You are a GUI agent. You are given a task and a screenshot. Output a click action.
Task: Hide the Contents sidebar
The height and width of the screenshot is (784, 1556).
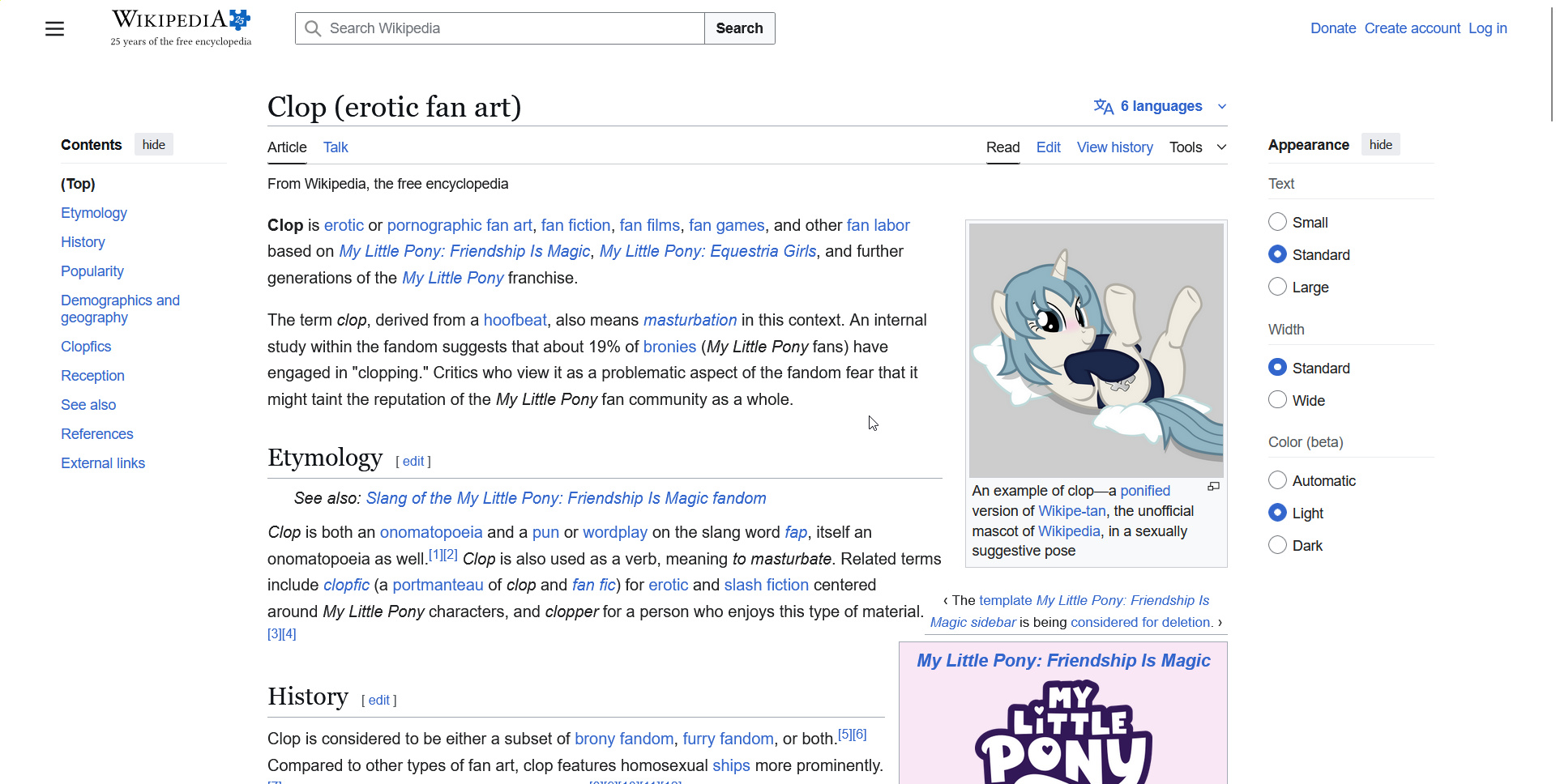pyautogui.click(x=154, y=145)
